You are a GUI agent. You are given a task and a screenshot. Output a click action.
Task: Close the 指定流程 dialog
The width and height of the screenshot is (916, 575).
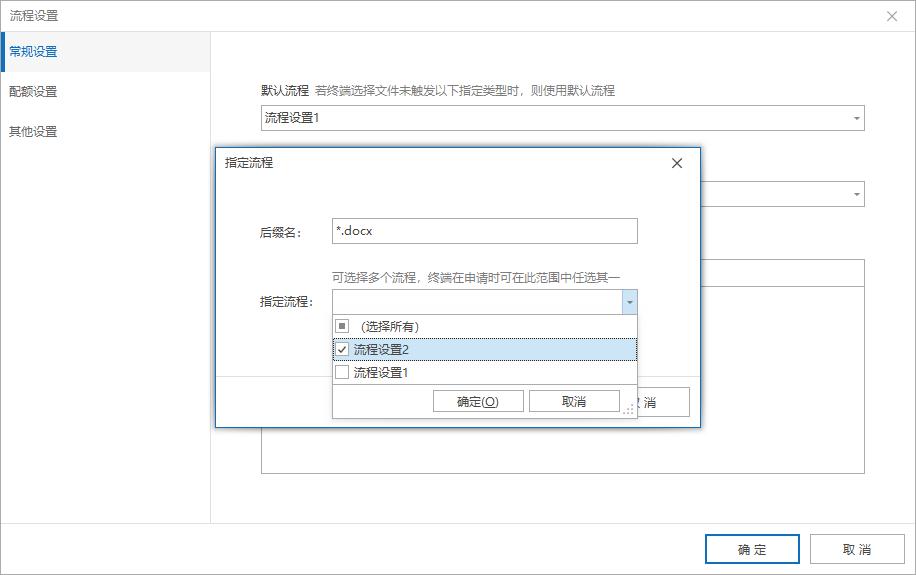pyautogui.click(x=677, y=163)
